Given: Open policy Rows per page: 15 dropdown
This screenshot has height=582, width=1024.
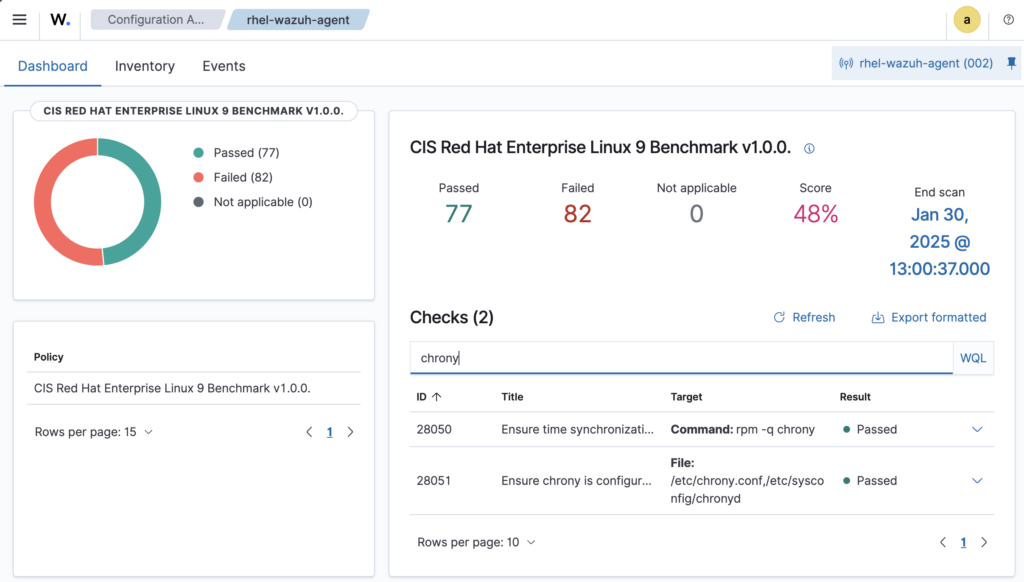Looking at the screenshot, I should 93,432.
